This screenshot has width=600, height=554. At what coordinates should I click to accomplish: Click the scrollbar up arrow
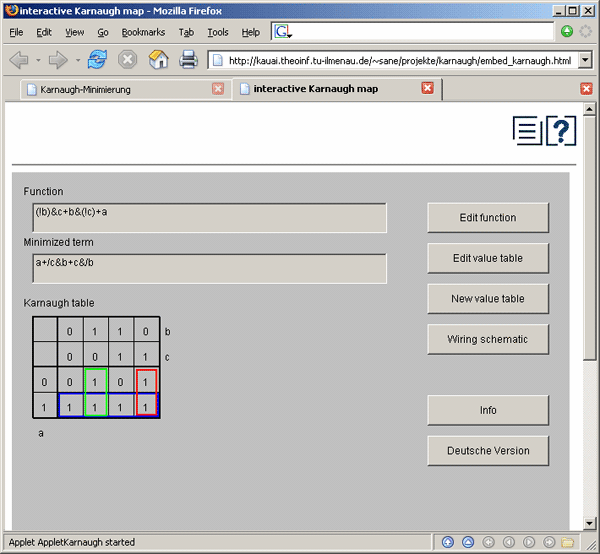[x=589, y=109]
